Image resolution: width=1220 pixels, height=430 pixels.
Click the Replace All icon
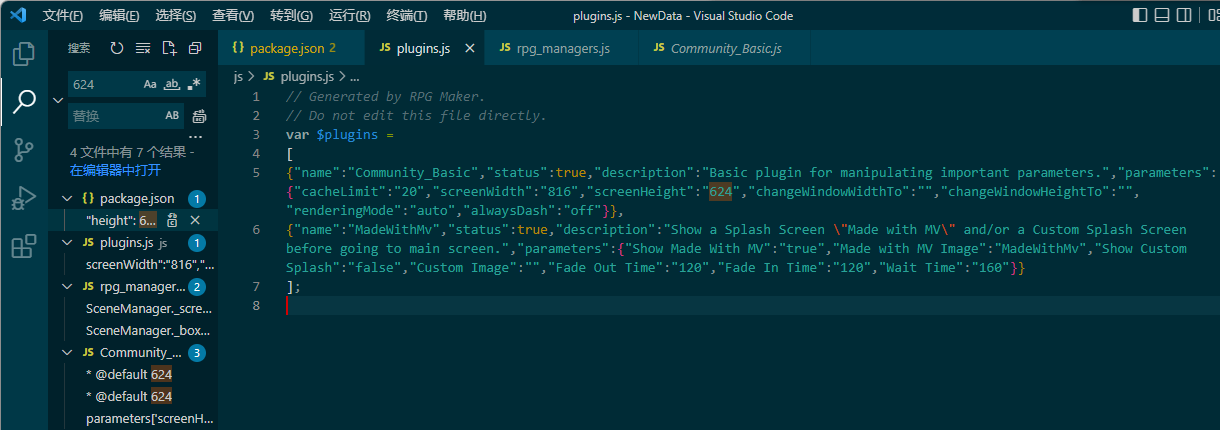coord(199,116)
